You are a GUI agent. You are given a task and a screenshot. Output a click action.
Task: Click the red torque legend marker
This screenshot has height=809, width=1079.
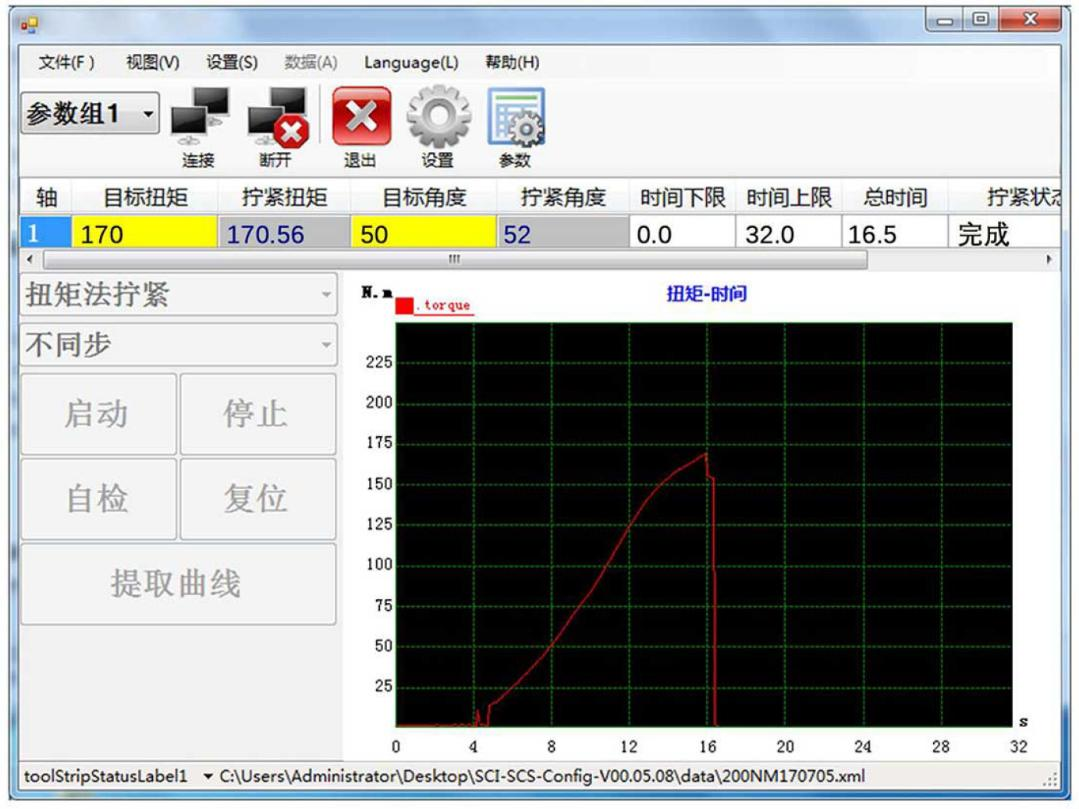405,305
